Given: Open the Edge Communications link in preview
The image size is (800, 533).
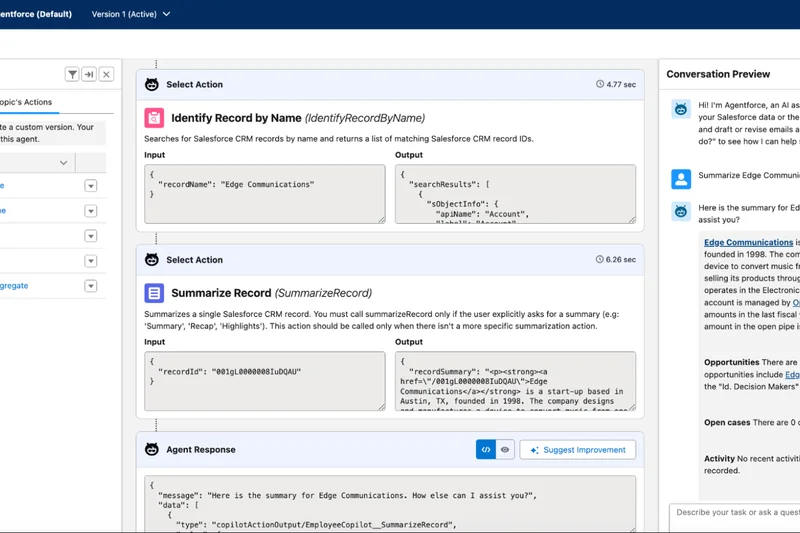Looking at the screenshot, I should [x=748, y=242].
